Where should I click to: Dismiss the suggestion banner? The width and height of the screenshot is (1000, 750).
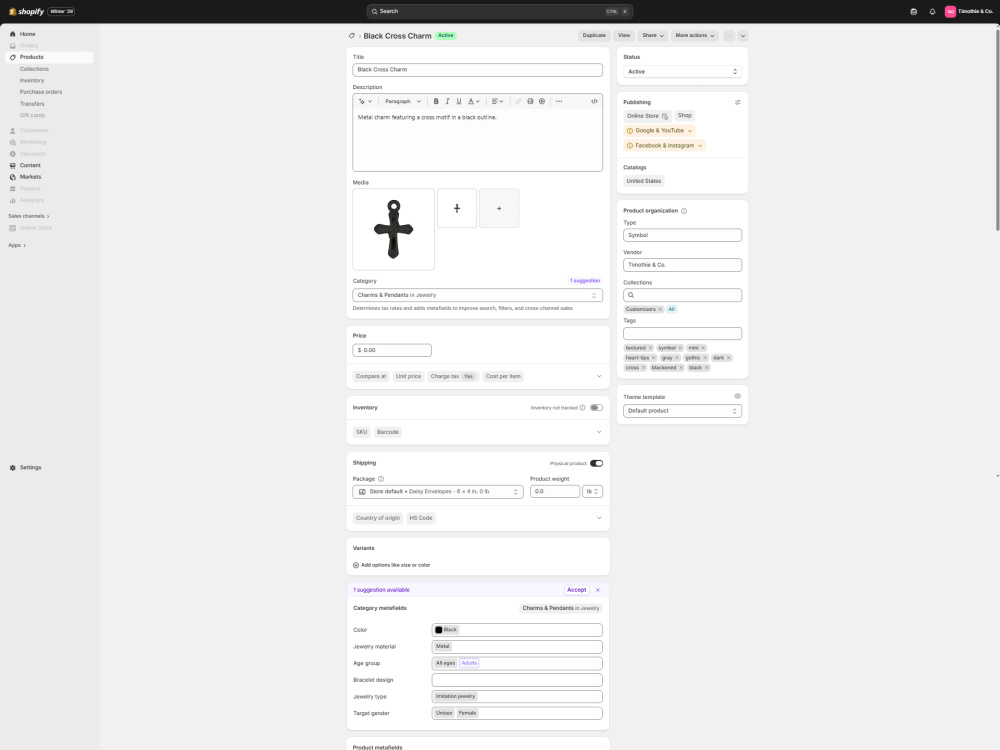coord(598,590)
